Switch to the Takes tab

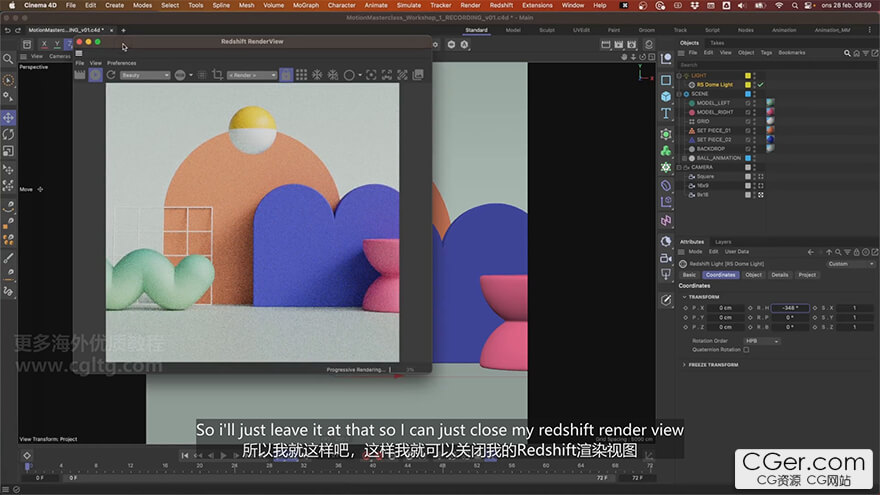pyautogui.click(x=717, y=43)
